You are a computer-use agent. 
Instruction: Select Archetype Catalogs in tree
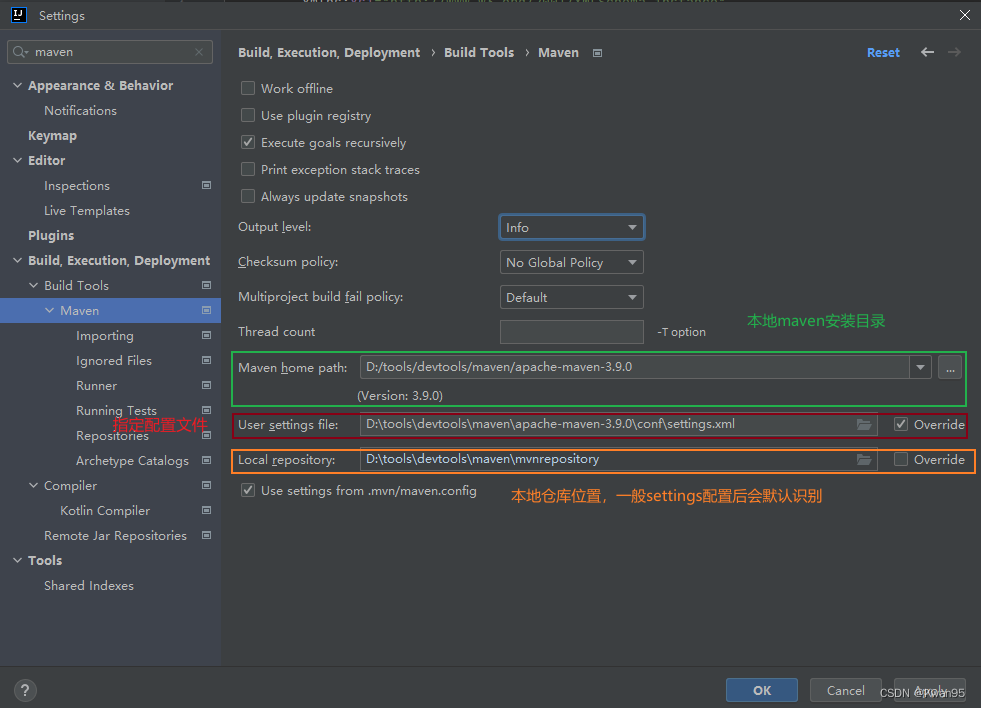click(132, 461)
